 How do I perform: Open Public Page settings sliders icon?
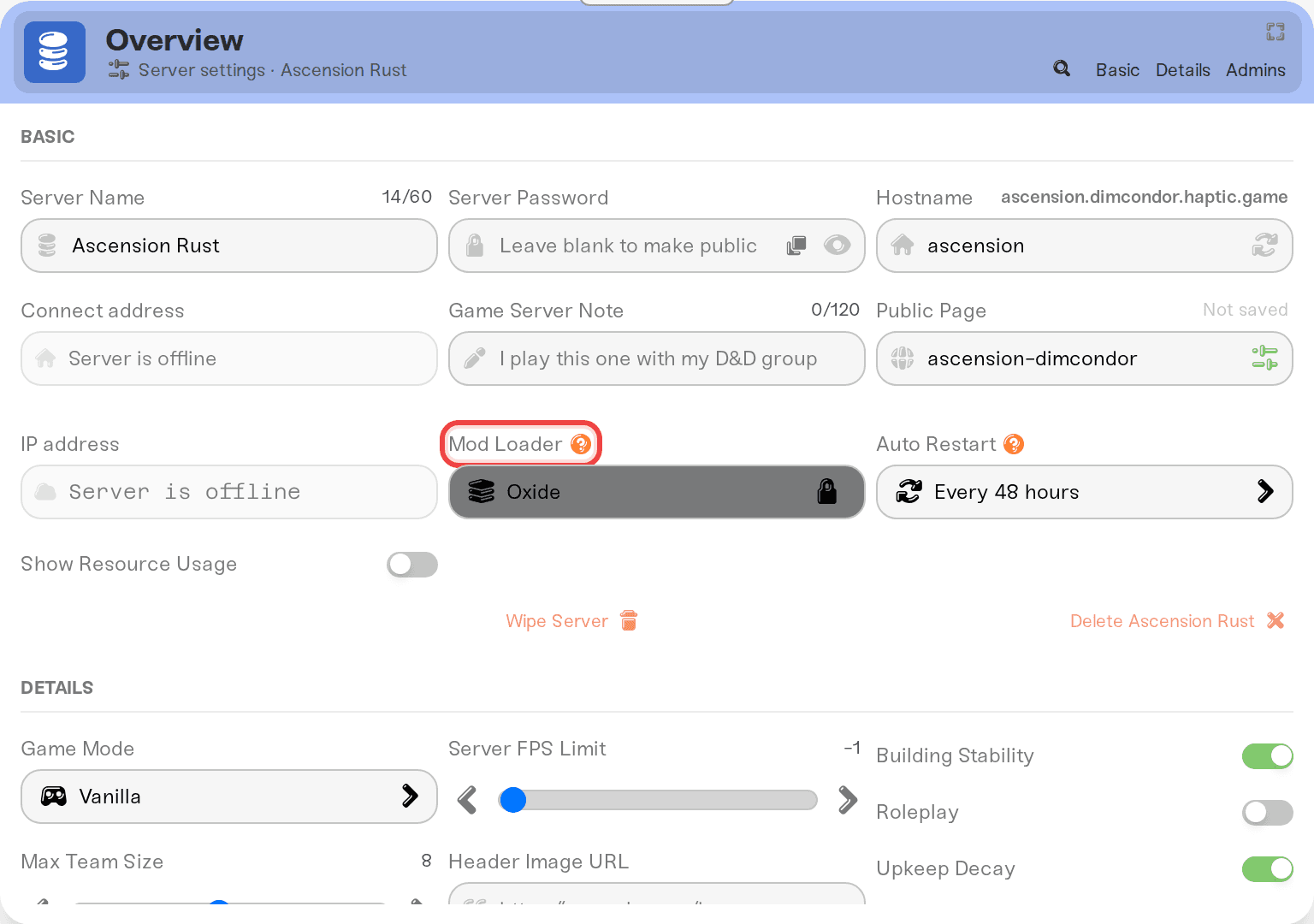tap(1264, 358)
